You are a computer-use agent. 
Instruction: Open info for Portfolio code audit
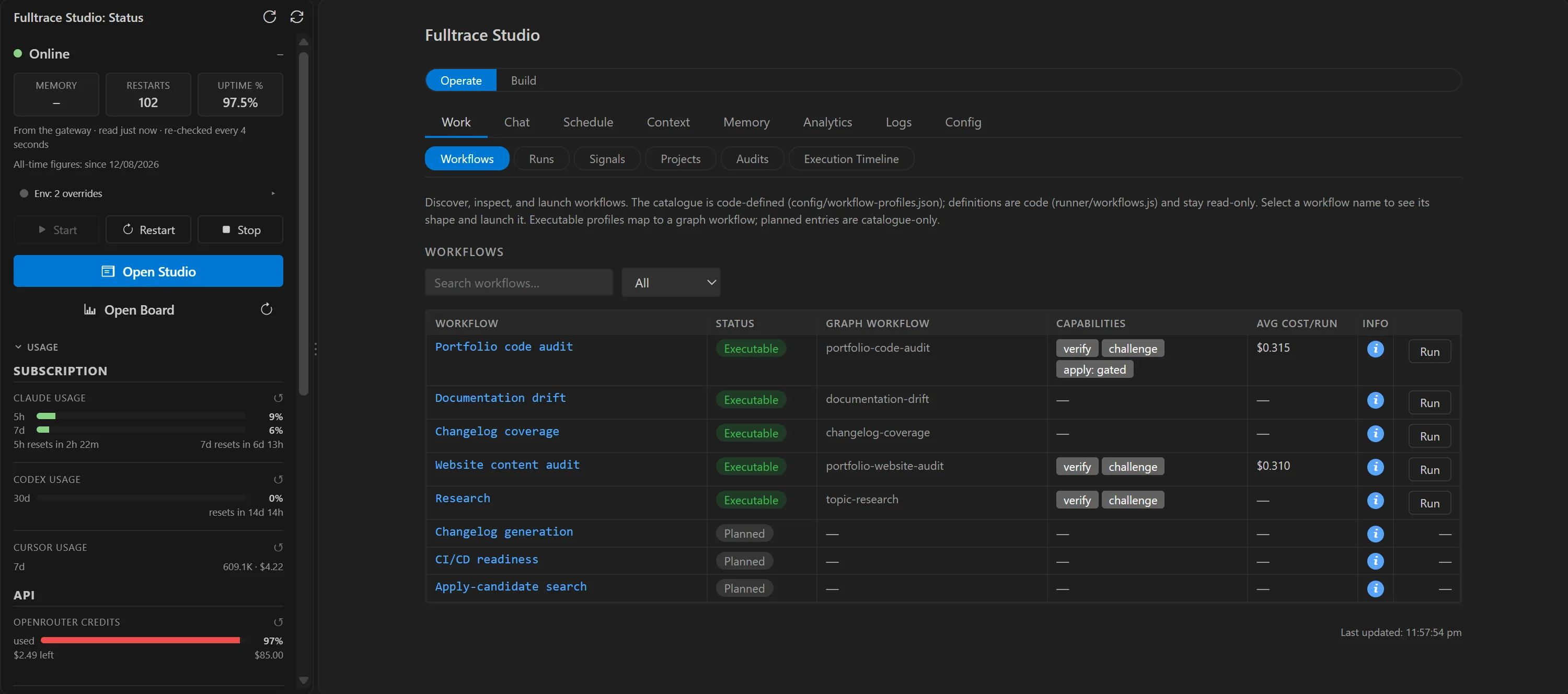tap(1375, 349)
